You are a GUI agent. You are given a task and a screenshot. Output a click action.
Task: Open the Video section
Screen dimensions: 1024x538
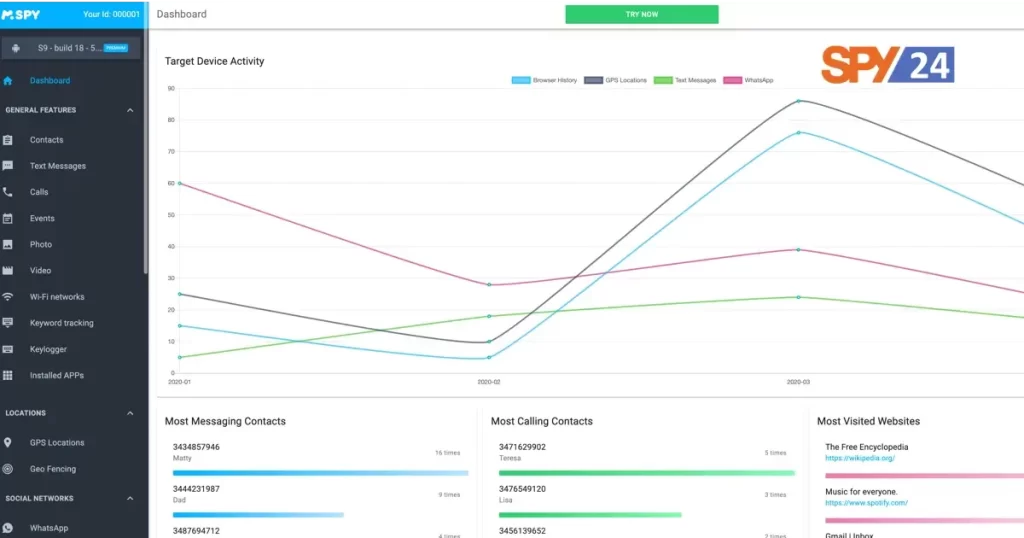coord(40,270)
